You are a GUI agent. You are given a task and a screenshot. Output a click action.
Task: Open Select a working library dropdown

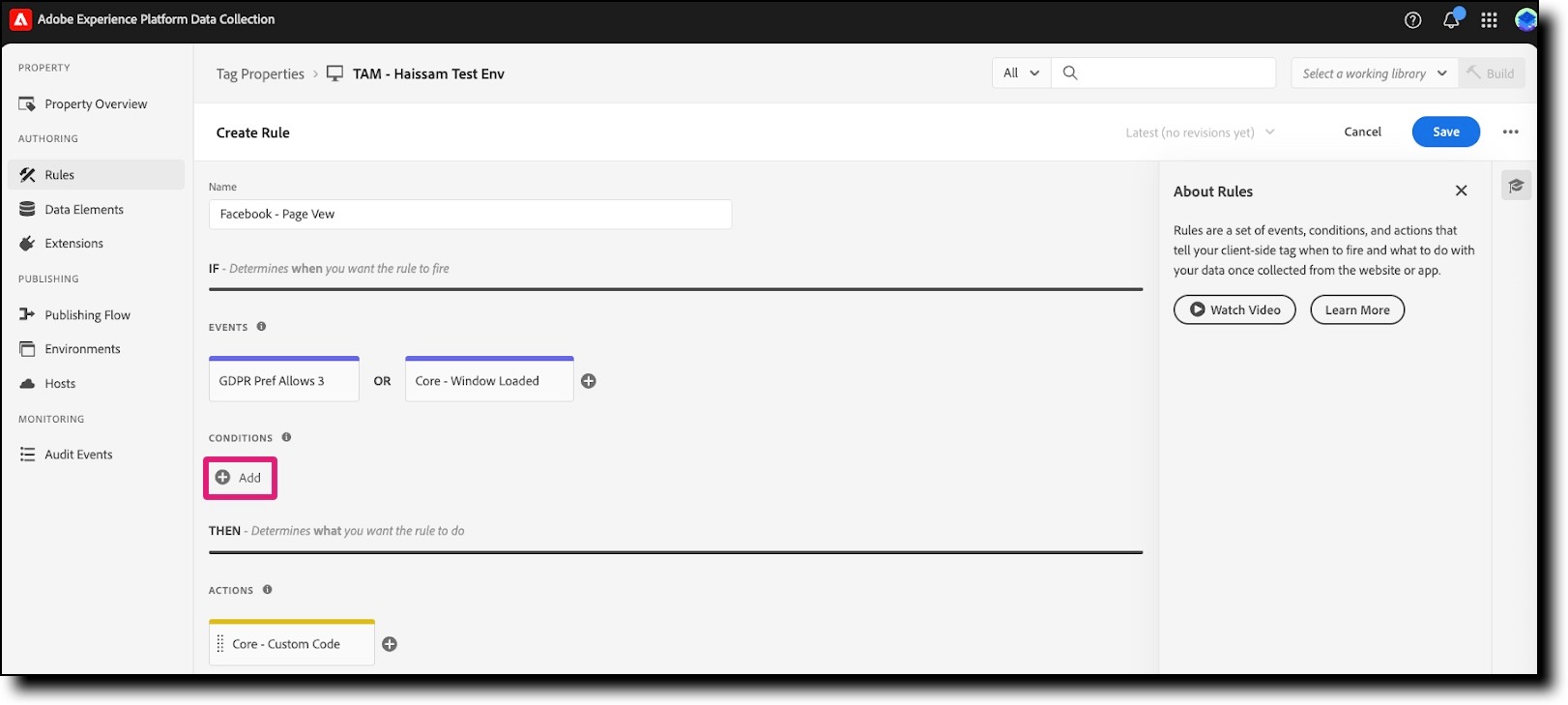(x=1375, y=73)
